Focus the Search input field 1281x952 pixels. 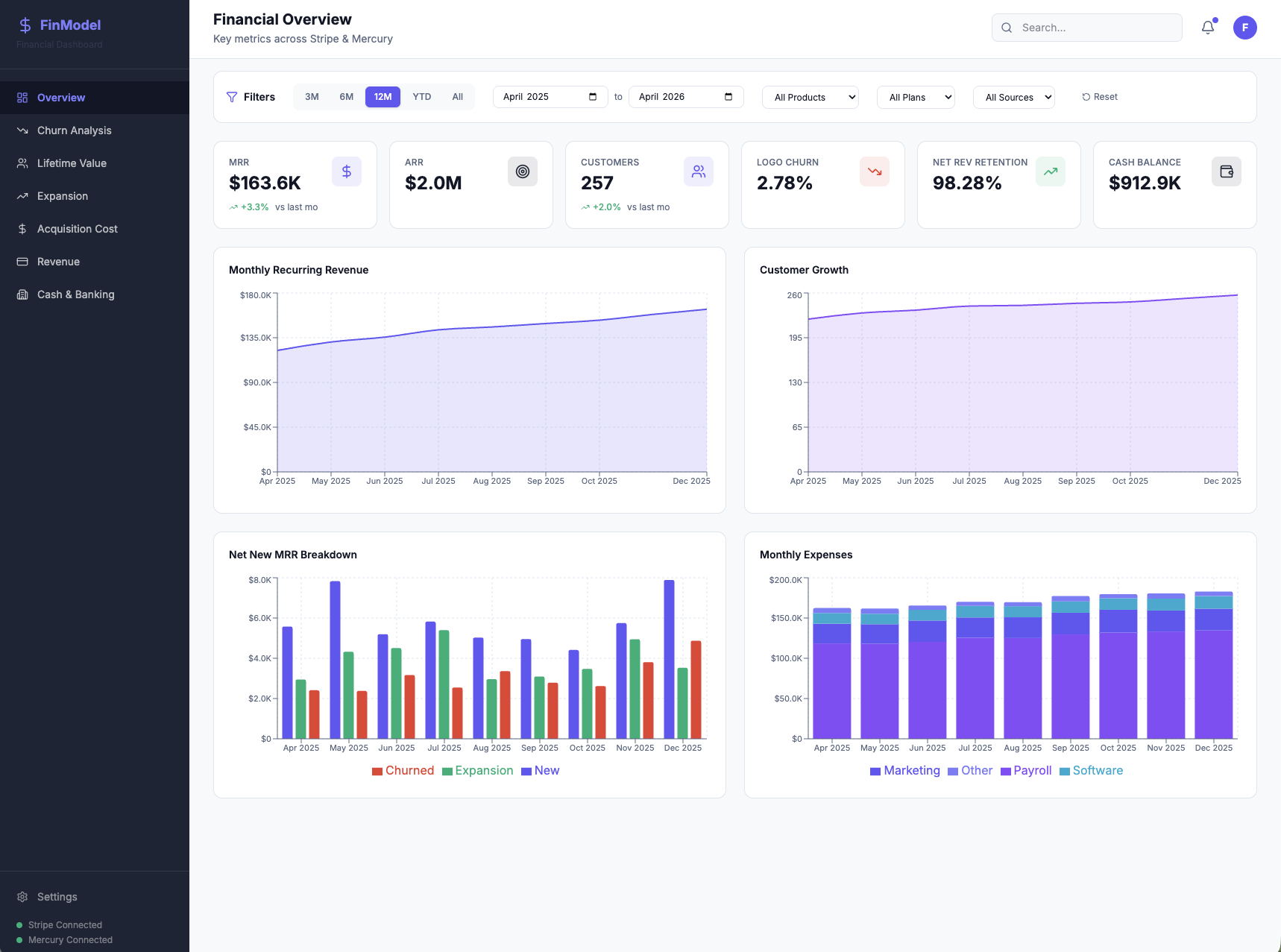(1087, 28)
